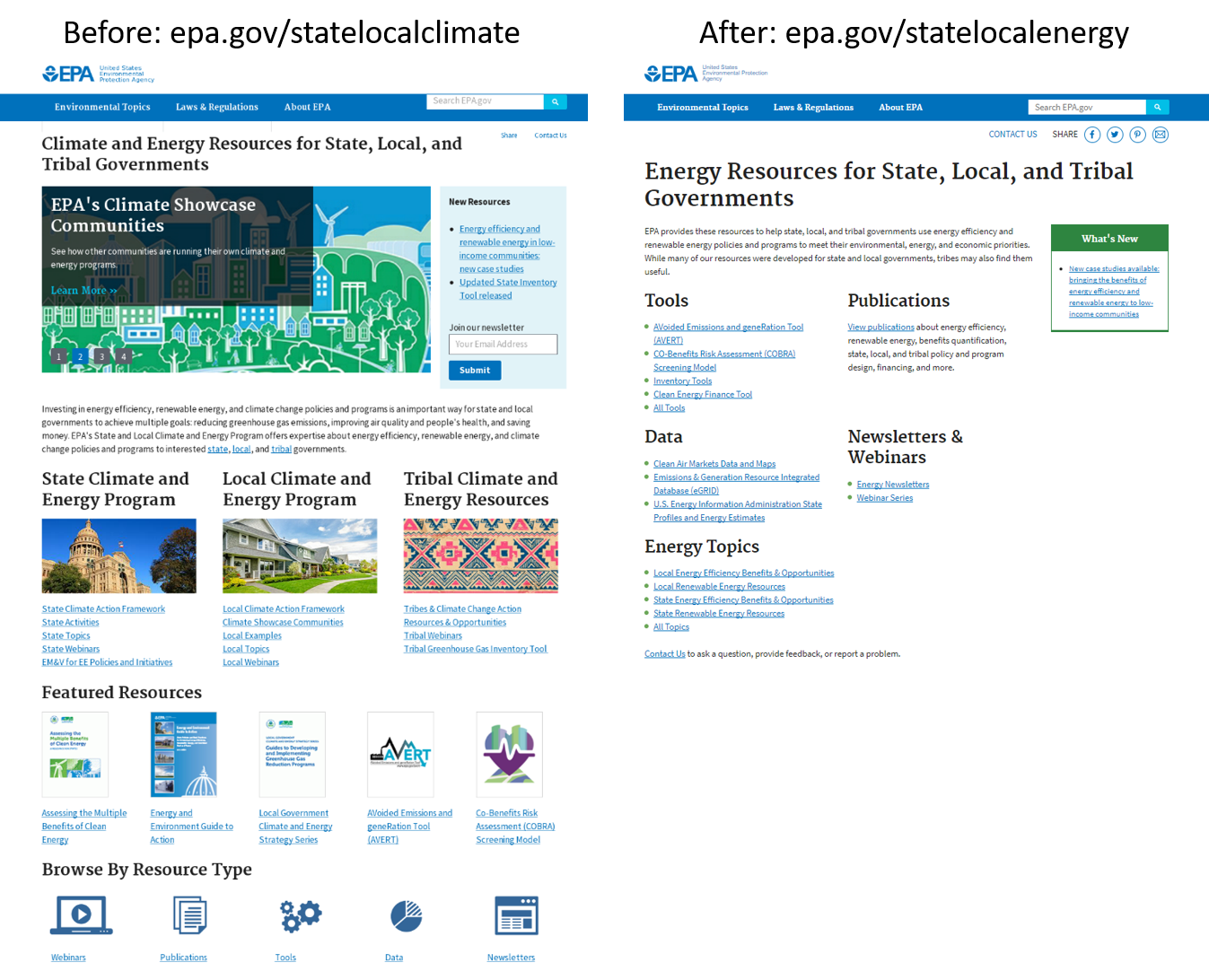Click the State Capitol building image
Viewport: 1209px width, 980px height.
[x=118, y=556]
